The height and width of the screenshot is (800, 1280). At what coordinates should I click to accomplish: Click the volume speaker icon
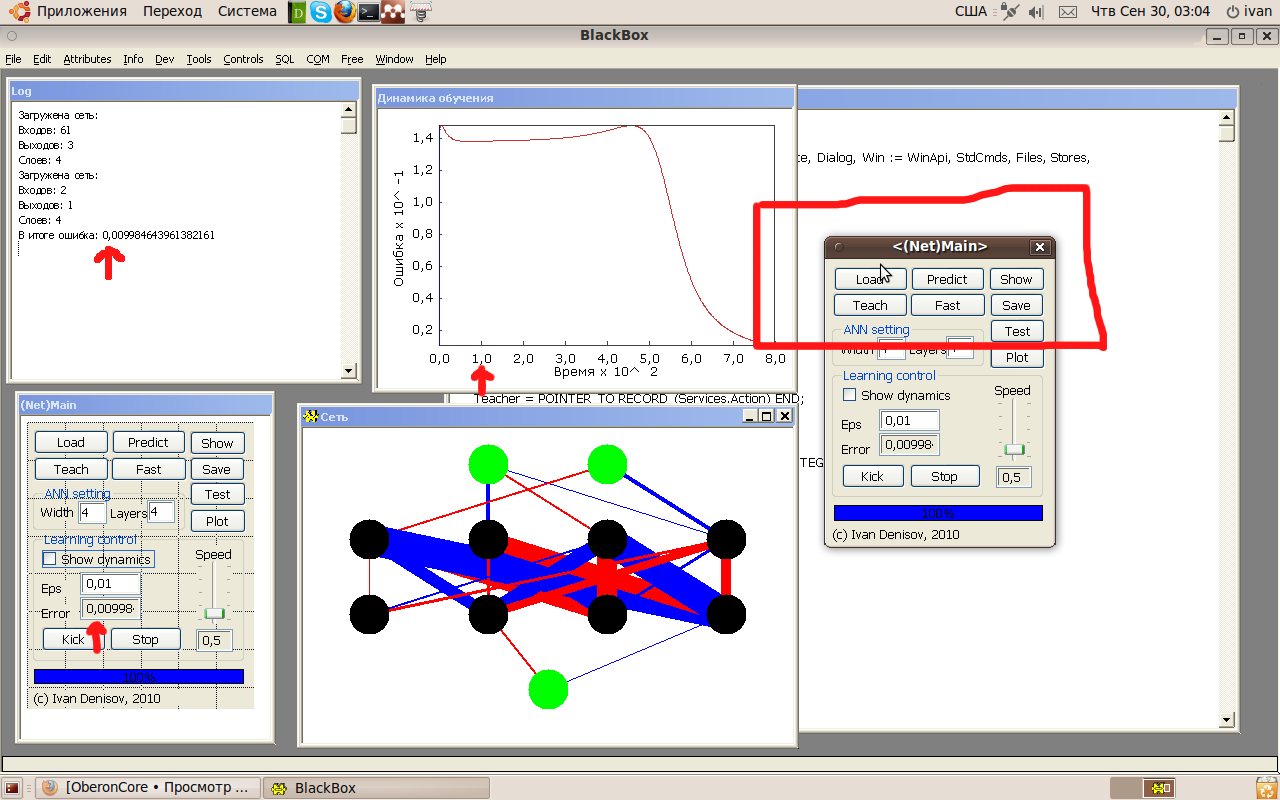click(1035, 12)
